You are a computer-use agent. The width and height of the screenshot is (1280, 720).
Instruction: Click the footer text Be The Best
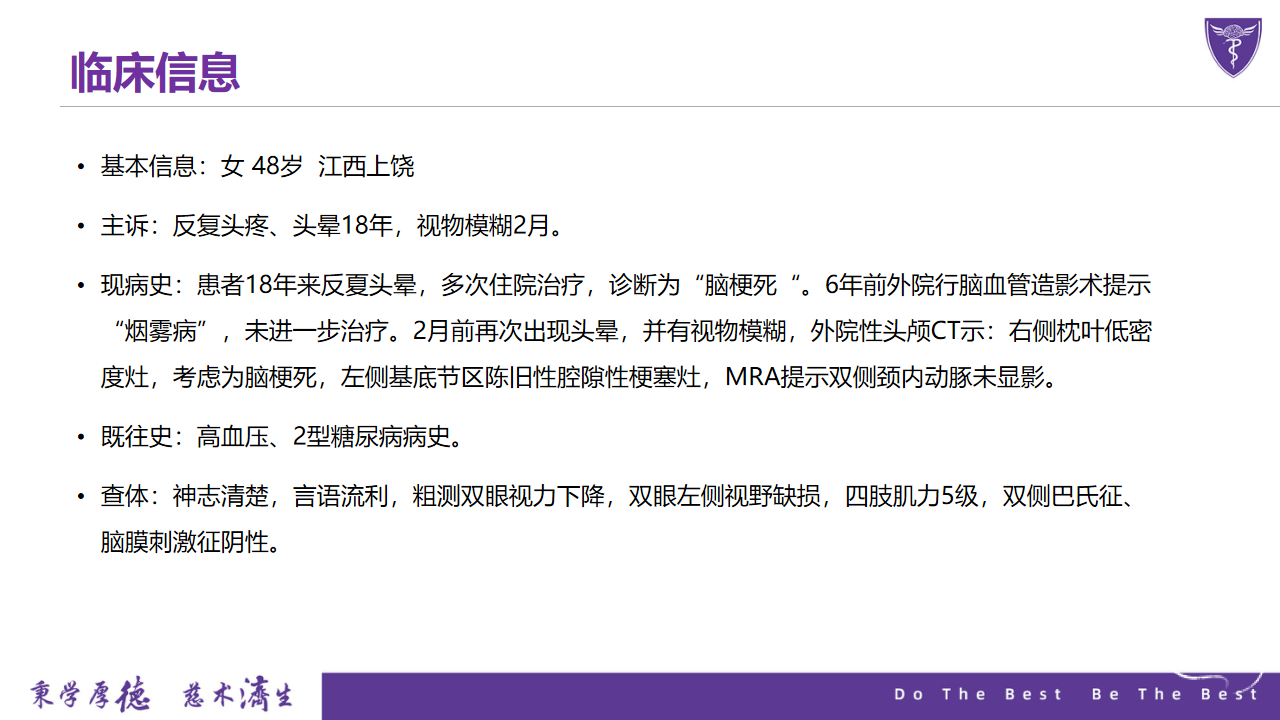1175,694
